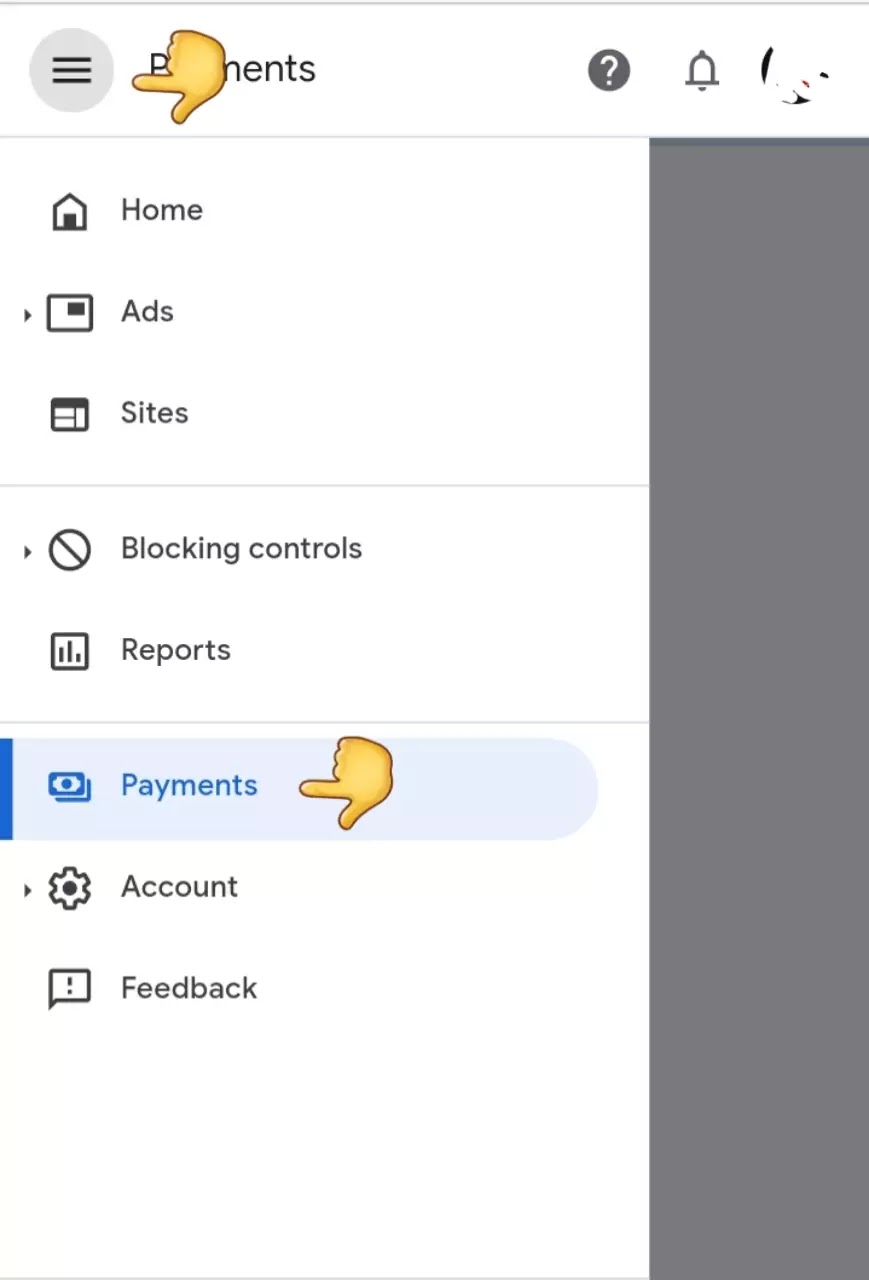Click the Home house icon
Image resolution: width=869 pixels, height=1280 pixels.
[69, 211]
